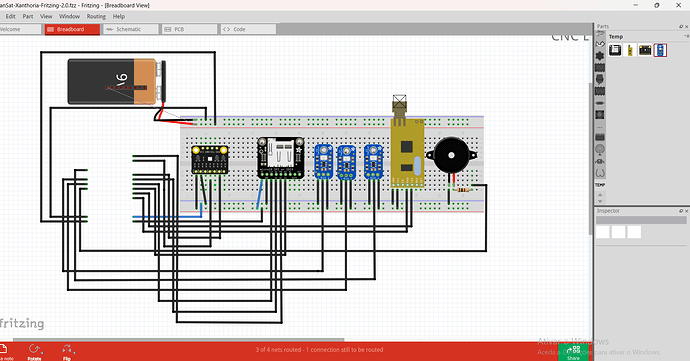Click down arrow below parts bin list
This screenshot has height=361, width=690.
point(600,201)
